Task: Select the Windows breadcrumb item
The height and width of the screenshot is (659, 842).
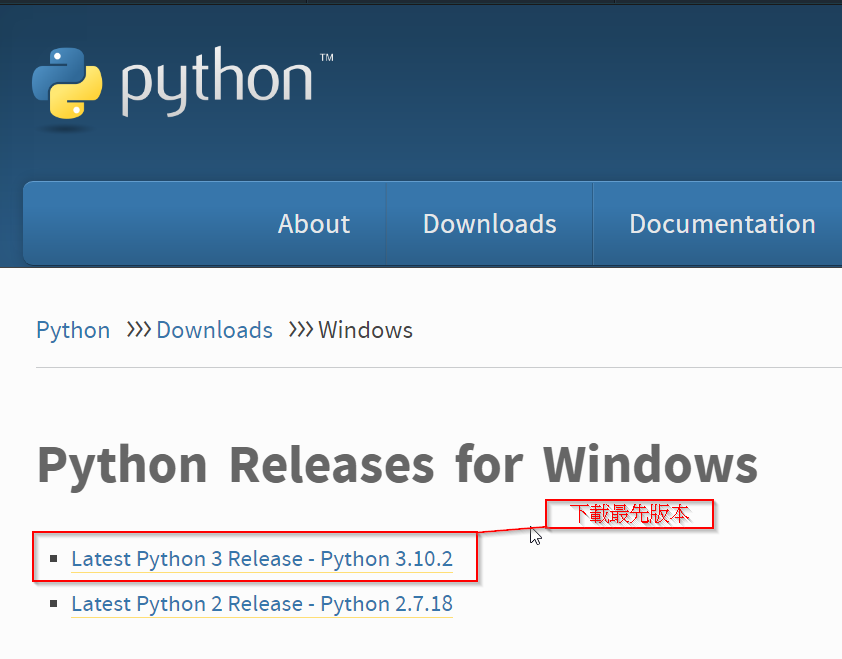Action: [x=365, y=330]
